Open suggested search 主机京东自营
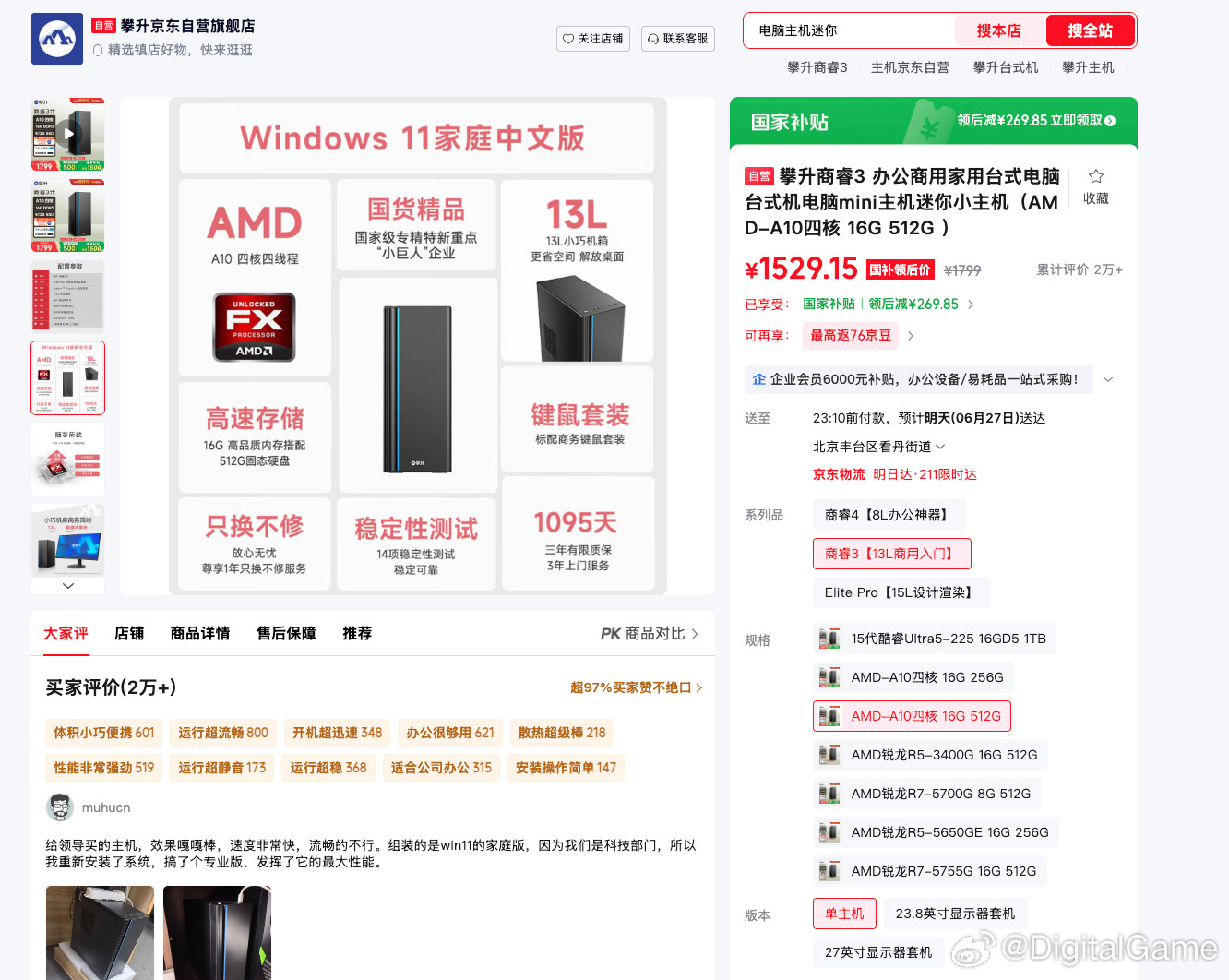The height and width of the screenshot is (980, 1229). [x=910, y=67]
